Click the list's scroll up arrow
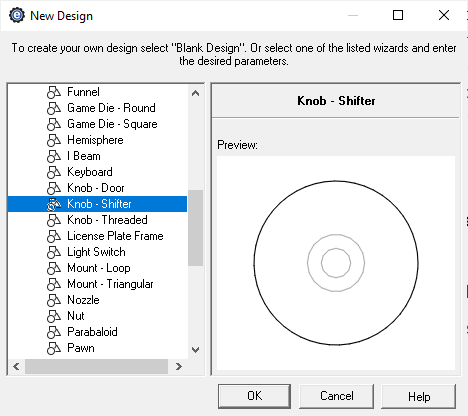 [x=196, y=93]
